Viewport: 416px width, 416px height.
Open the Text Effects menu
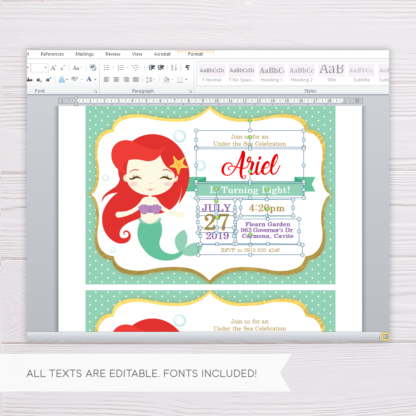[62, 80]
